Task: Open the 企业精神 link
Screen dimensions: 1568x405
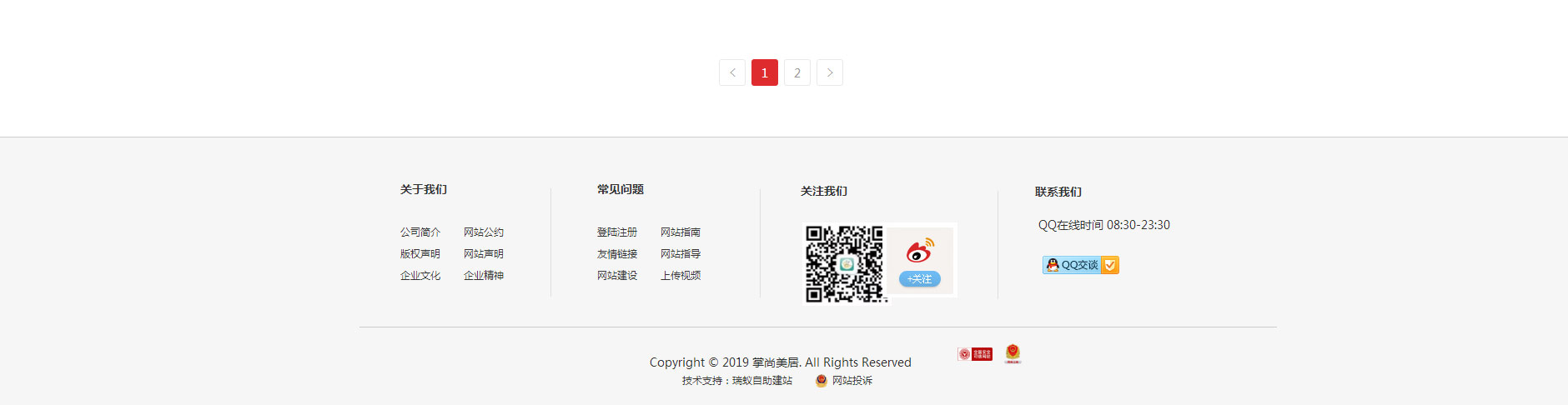Action: (x=484, y=276)
